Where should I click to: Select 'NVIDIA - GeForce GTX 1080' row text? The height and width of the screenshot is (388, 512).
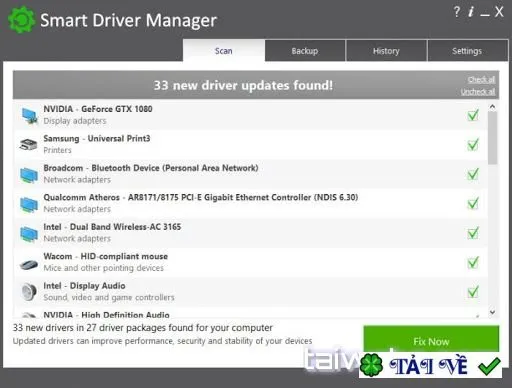(98, 109)
